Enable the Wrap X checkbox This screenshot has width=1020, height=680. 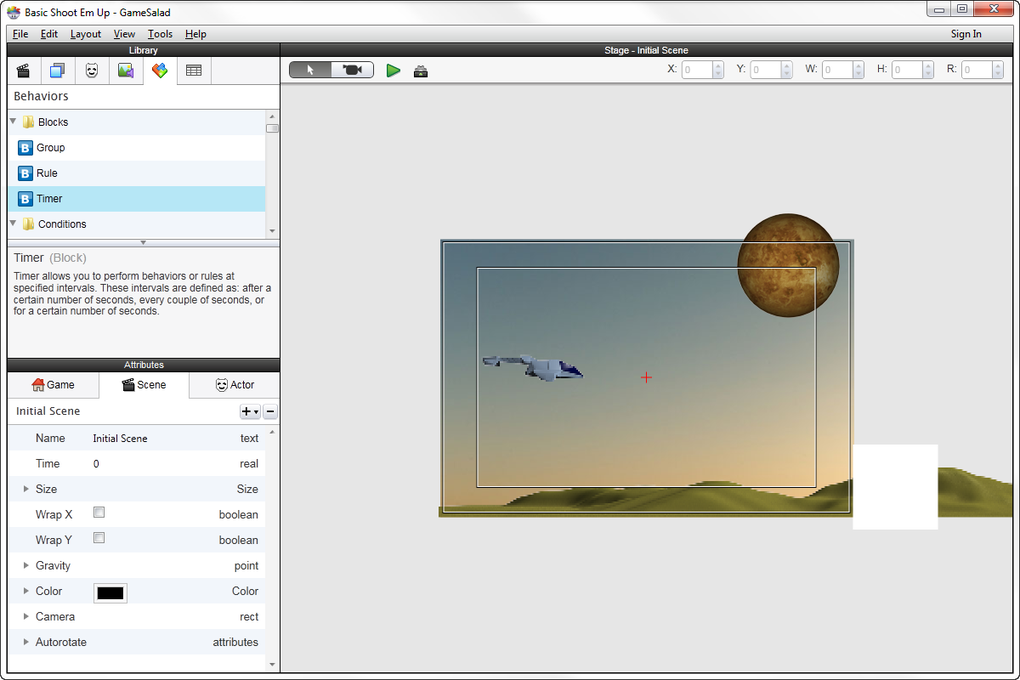[x=99, y=513]
